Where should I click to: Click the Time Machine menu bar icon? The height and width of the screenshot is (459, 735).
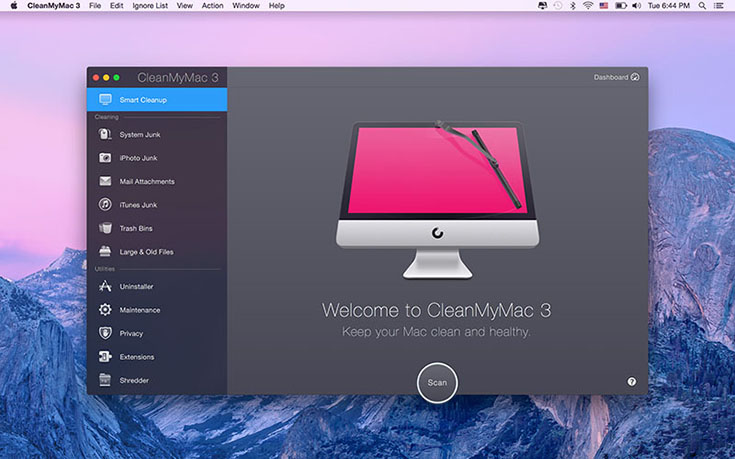click(557, 6)
